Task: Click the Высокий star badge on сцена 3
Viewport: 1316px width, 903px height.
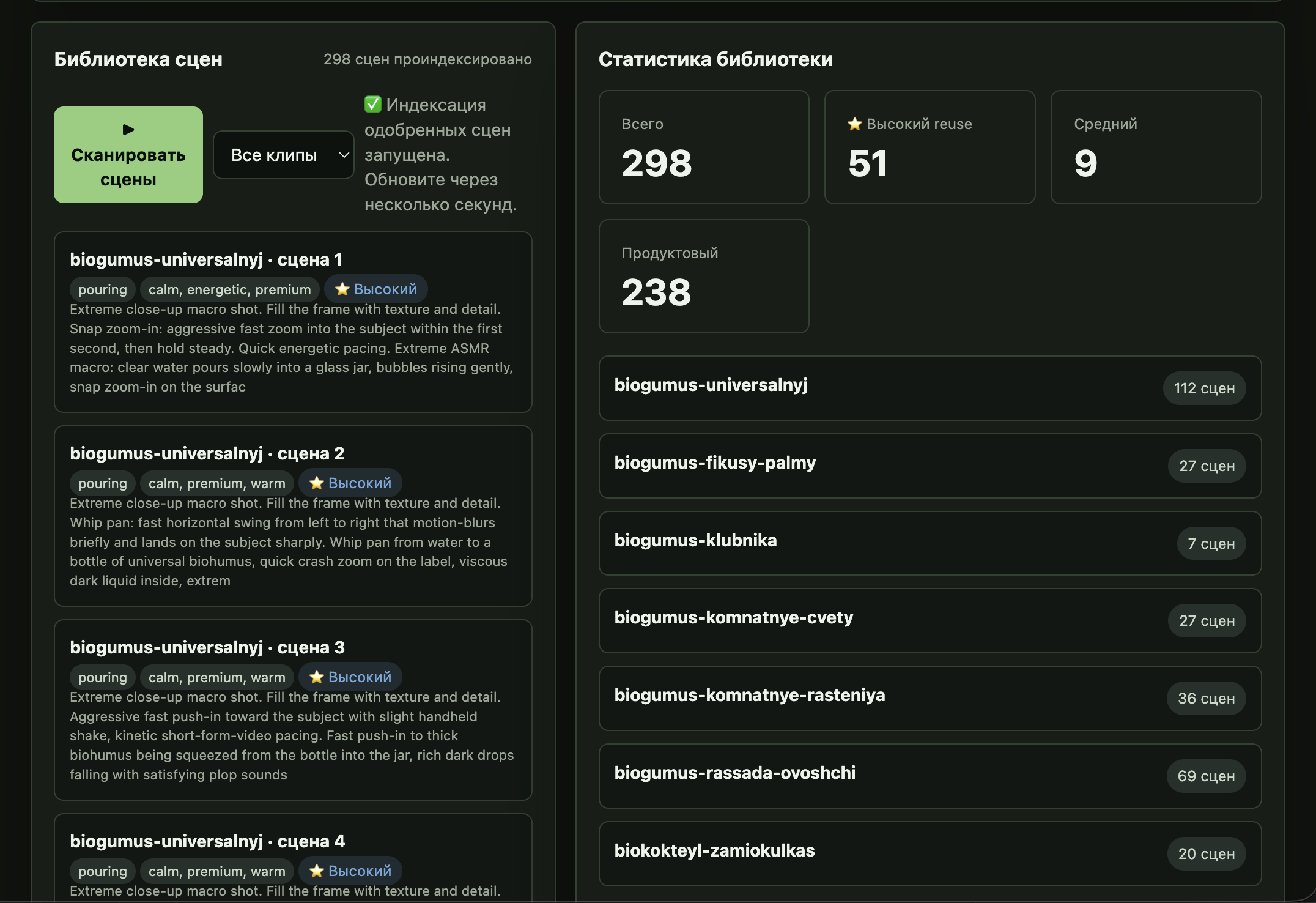Action: pyautogui.click(x=350, y=677)
